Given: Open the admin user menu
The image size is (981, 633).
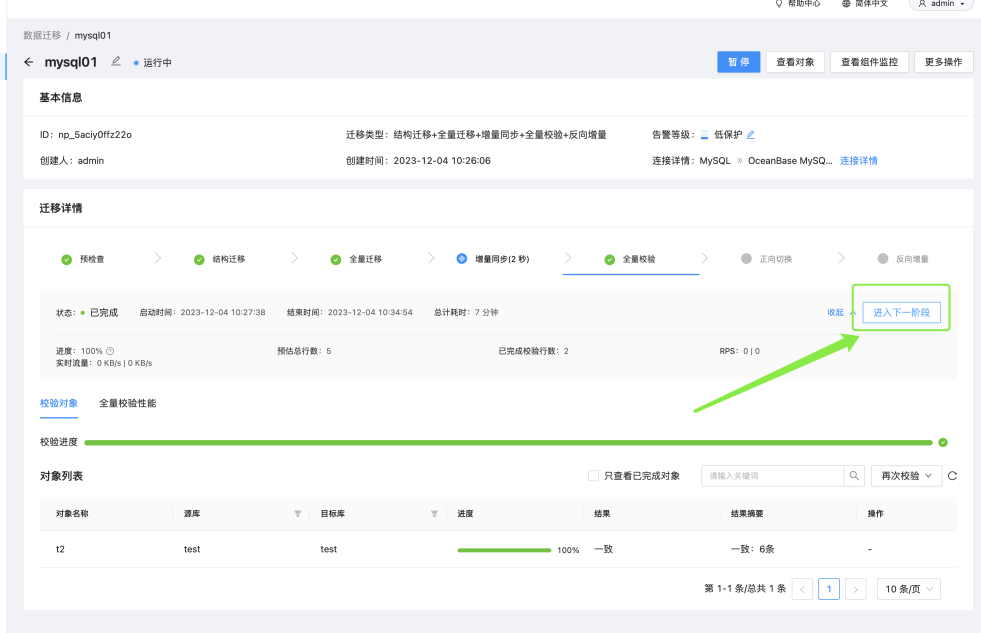Looking at the screenshot, I should tap(941, 4).
